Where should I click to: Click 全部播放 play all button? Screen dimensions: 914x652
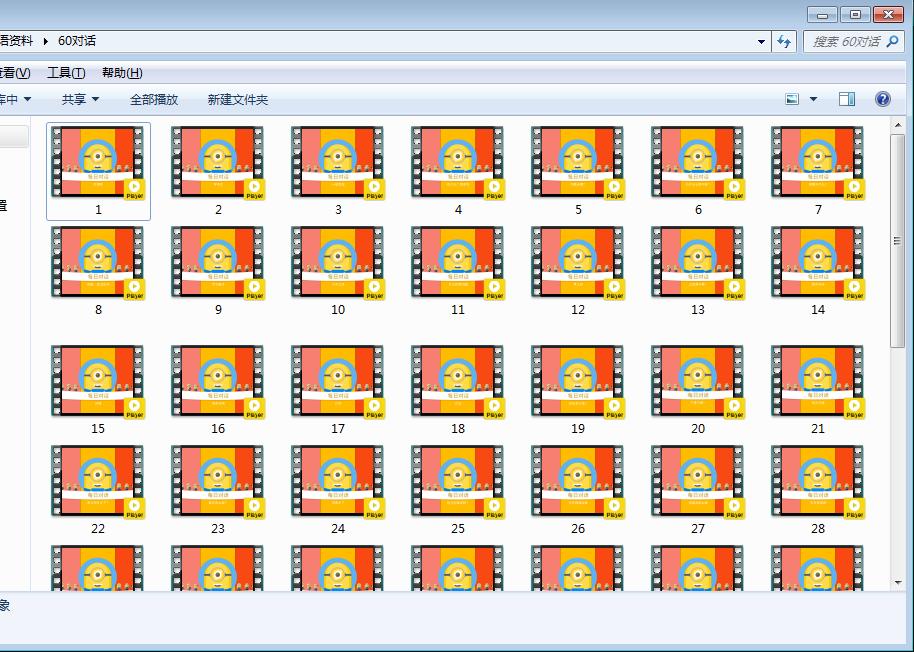coord(154,99)
